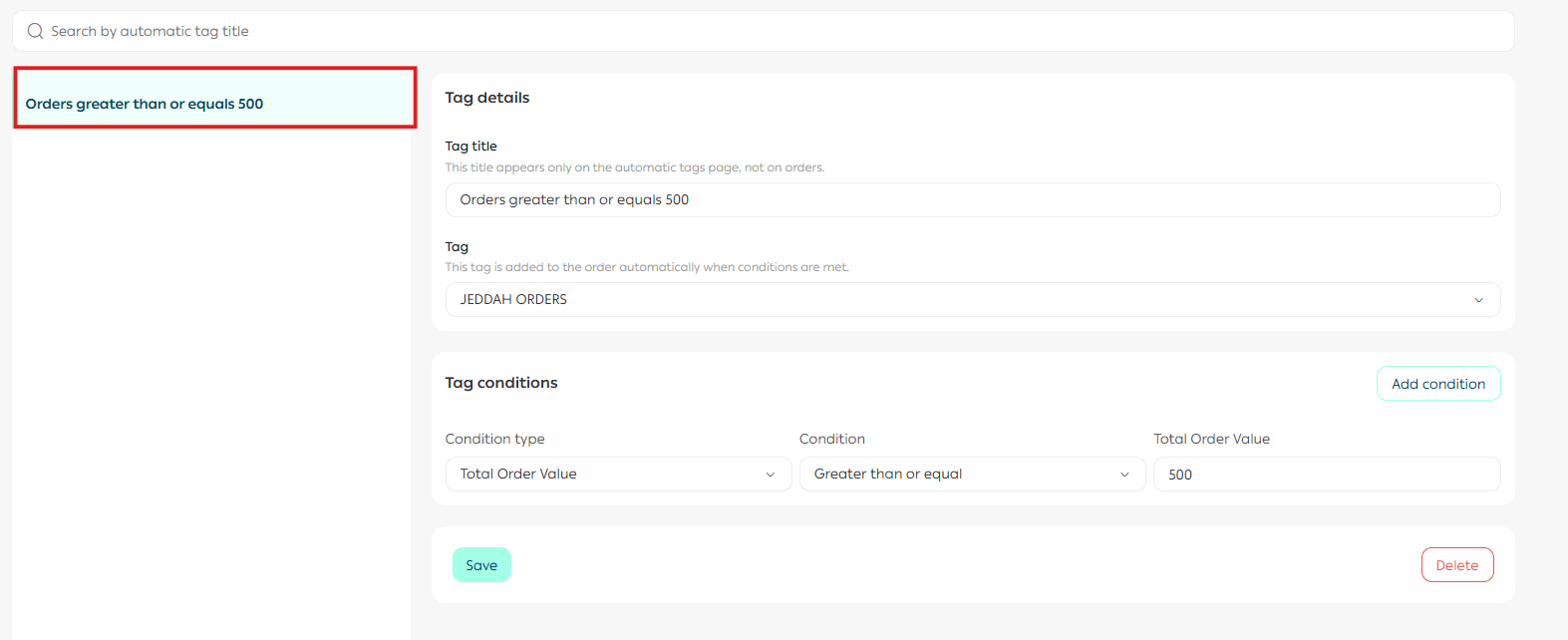Screen dimensions: 1568x640
Task: Click the chevron arrow of Tag dropdown
Action: click(x=1478, y=300)
